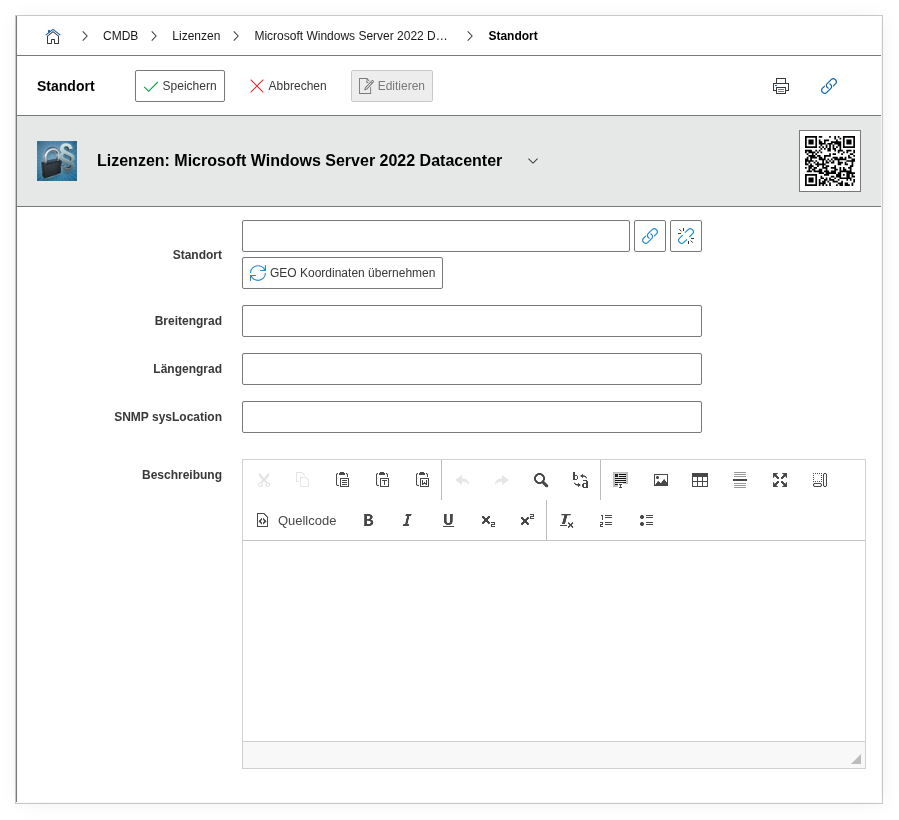Open find tool in editor toolbar

point(541,480)
